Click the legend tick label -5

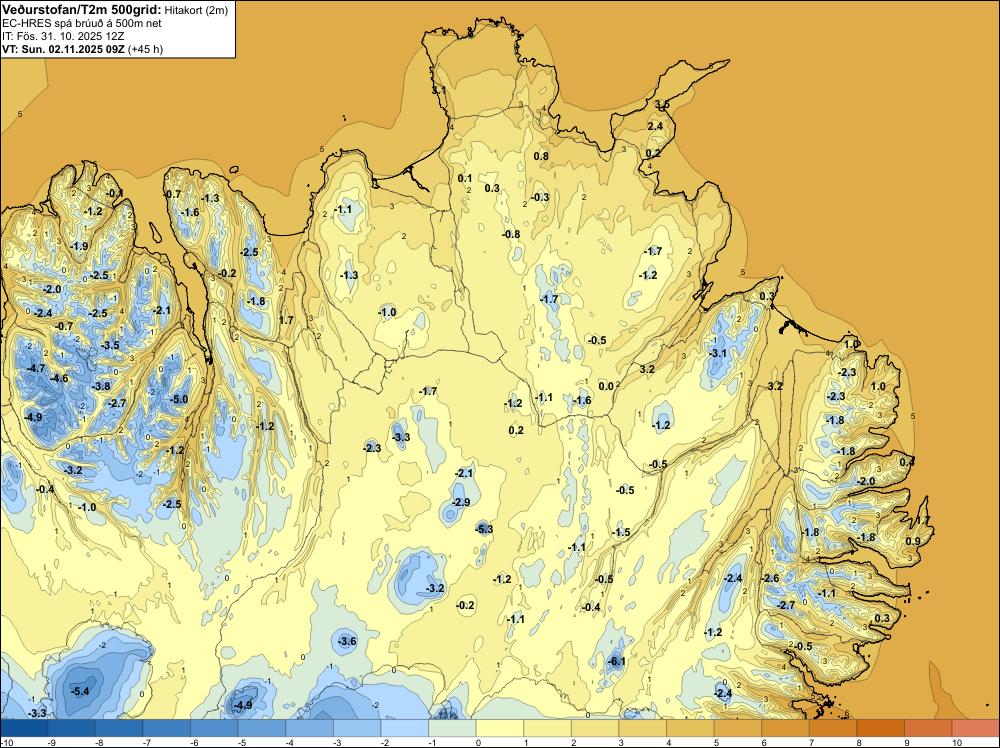point(242,743)
